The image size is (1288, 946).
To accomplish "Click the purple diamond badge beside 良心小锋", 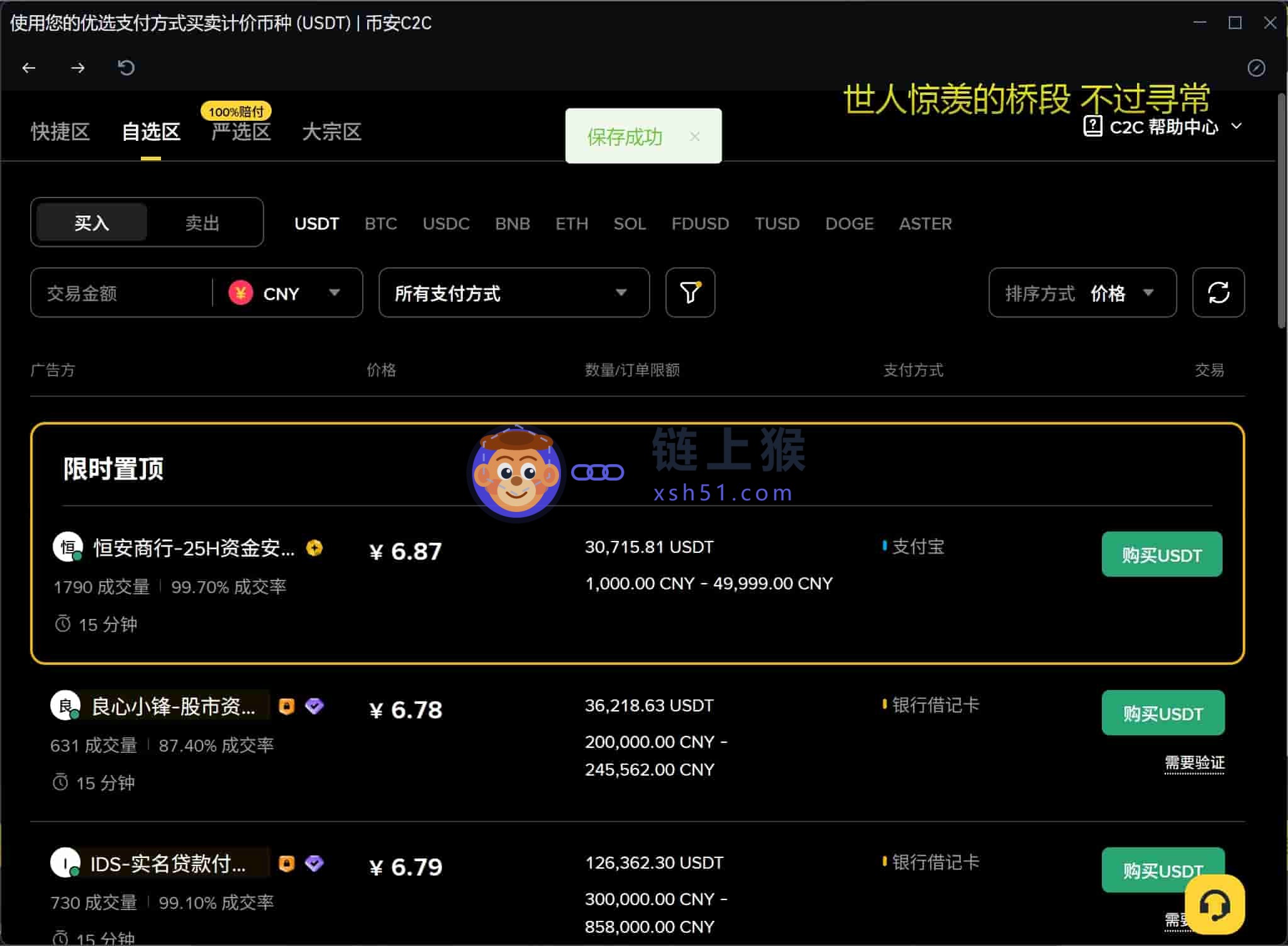I will coord(314,706).
